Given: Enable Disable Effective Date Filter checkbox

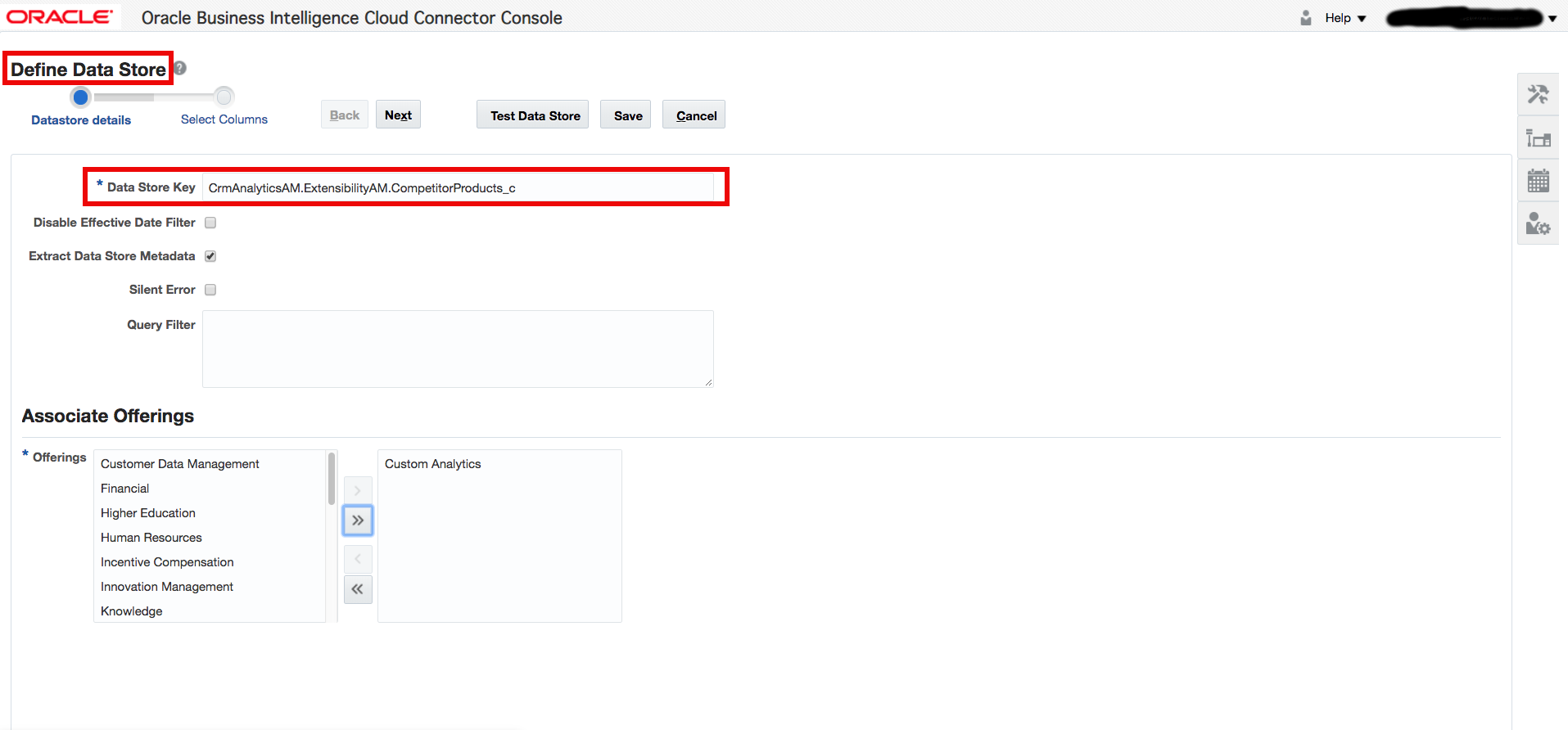Looking at the screenshot, I should [210, 223].
